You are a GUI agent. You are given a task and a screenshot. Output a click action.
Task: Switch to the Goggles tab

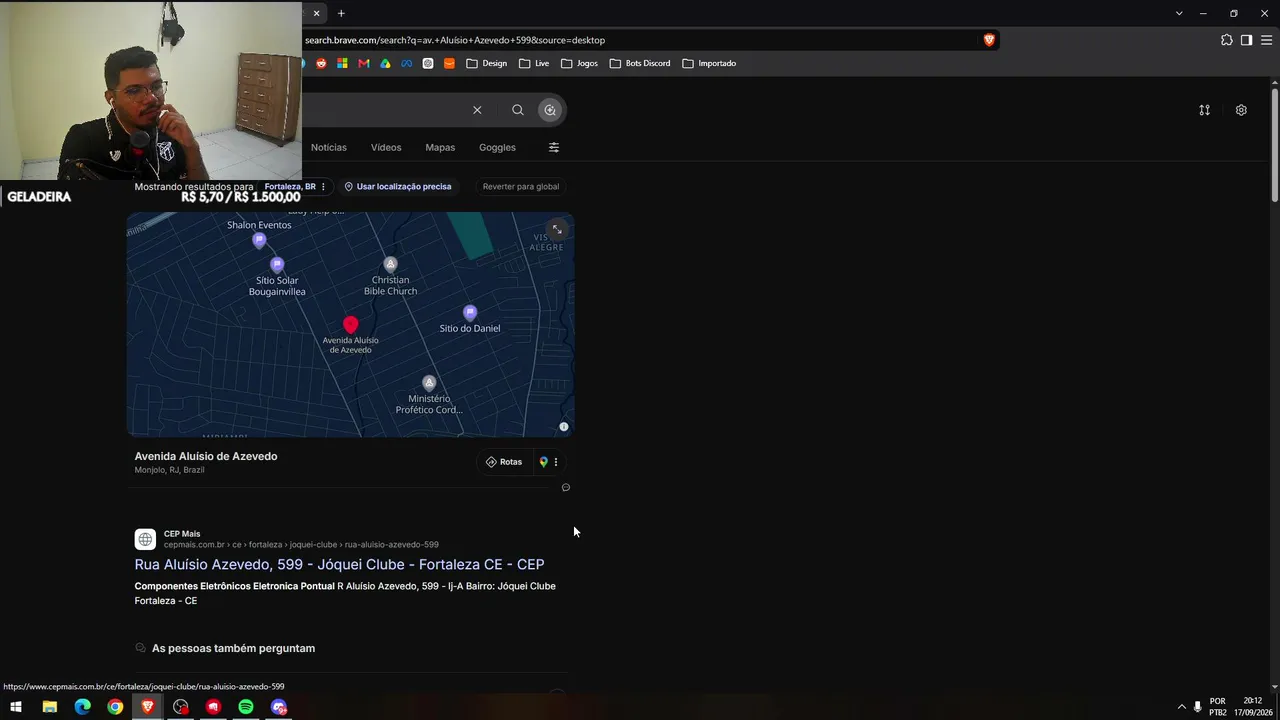(x=497, y=147)
